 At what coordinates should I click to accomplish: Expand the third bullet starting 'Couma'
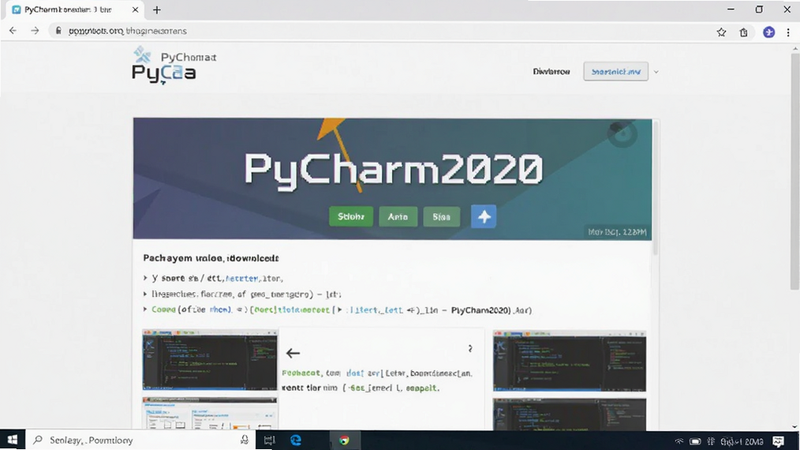145,309
